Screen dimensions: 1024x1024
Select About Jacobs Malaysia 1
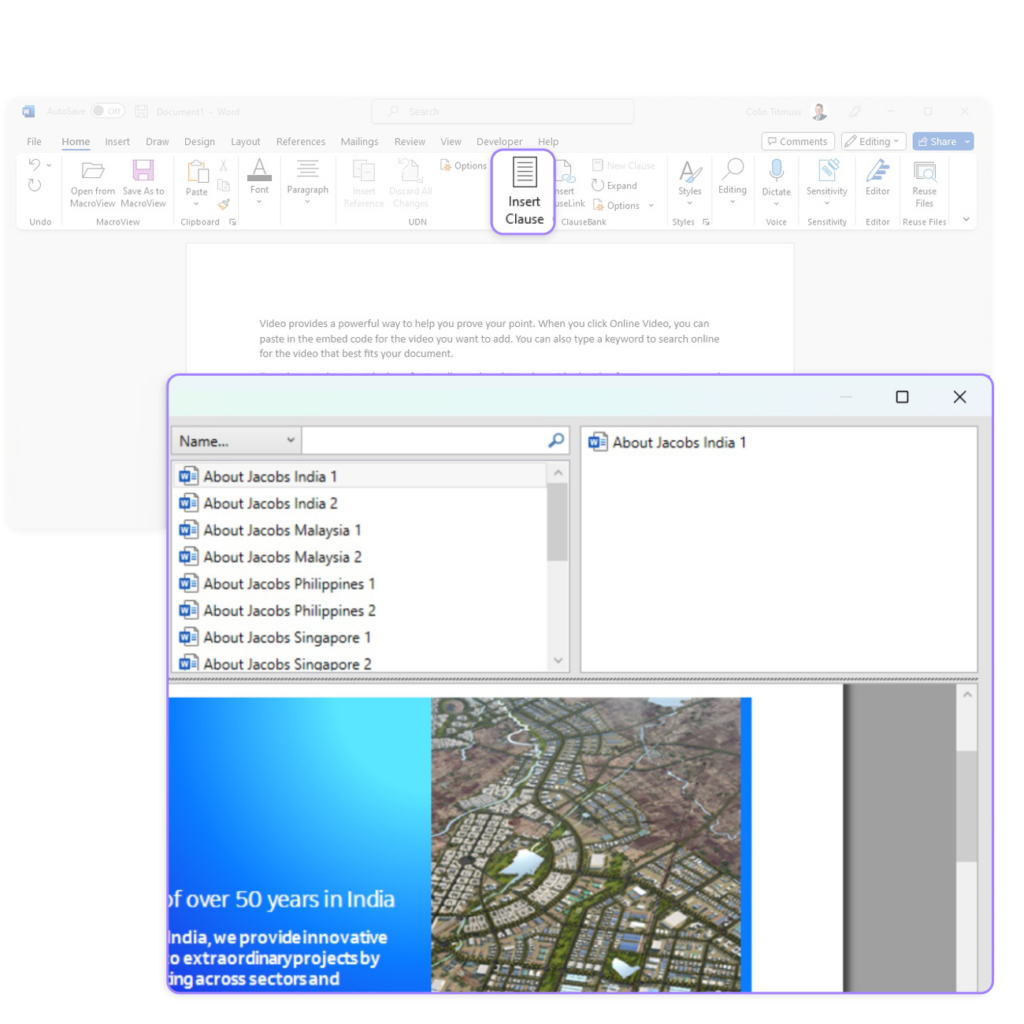360,530
